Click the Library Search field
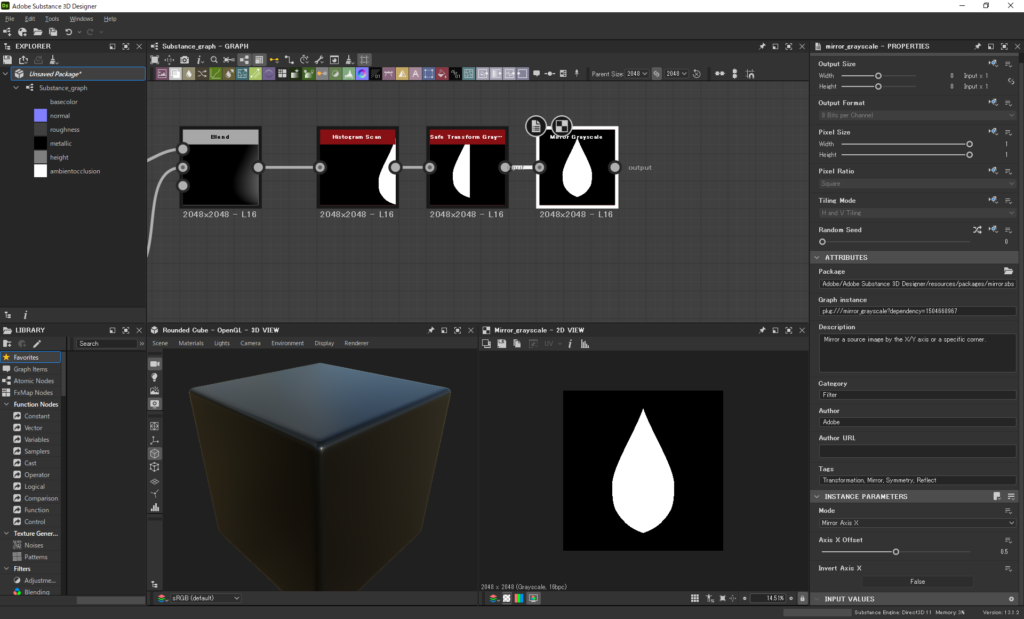This screenshot has height=619, width=1024. [x=106, y=343]
